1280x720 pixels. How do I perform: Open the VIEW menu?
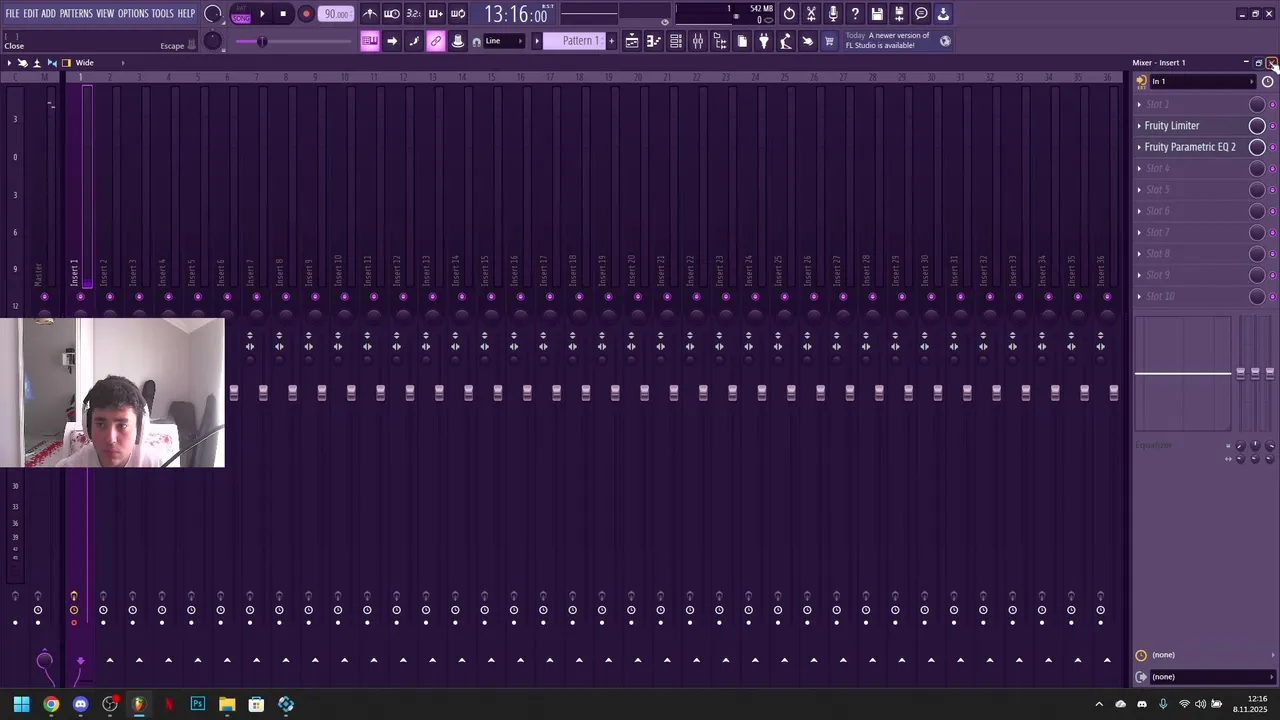click(x=105, y=14)
